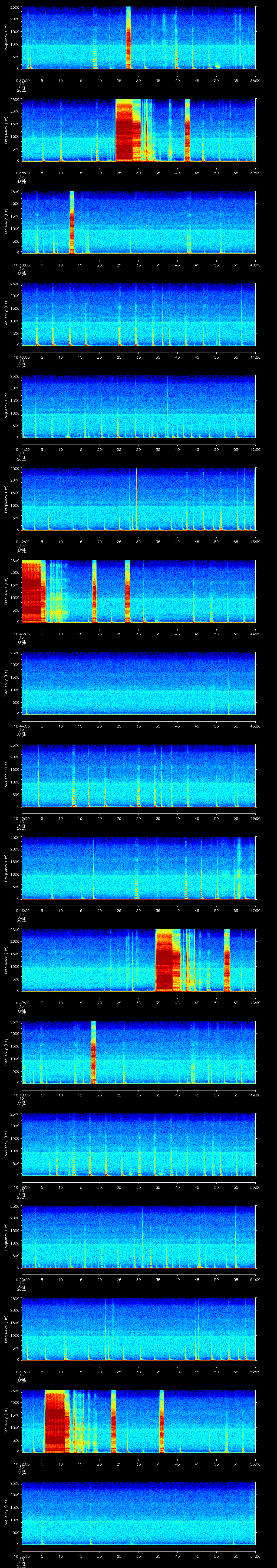Screen dimensions: 277x1568
Task: Click the 10:41:00 start time label
Action: coord(21,449)
